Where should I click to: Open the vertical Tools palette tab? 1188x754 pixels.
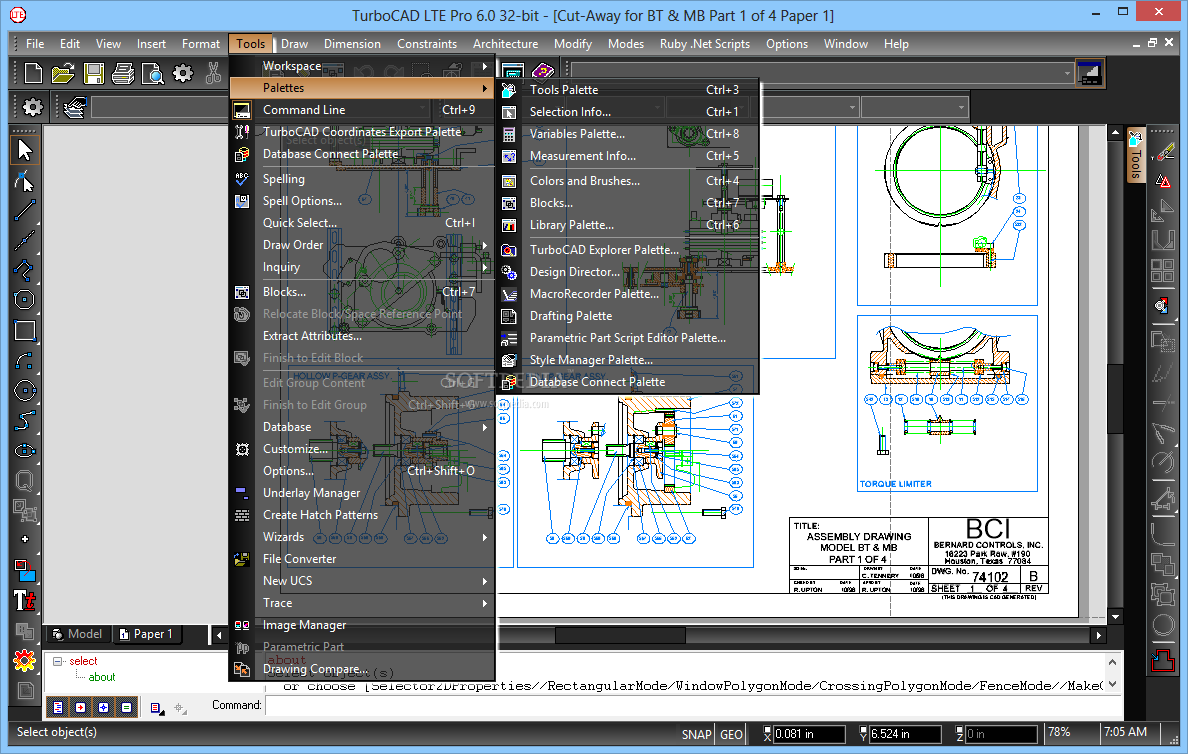1135,155
